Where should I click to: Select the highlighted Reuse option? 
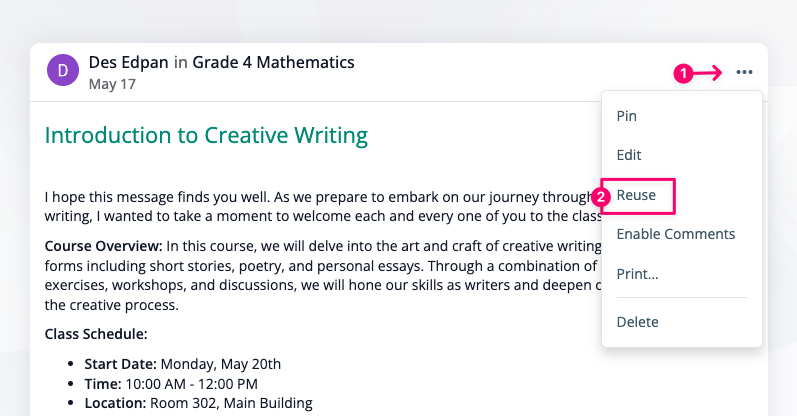[x=636, y=195]
